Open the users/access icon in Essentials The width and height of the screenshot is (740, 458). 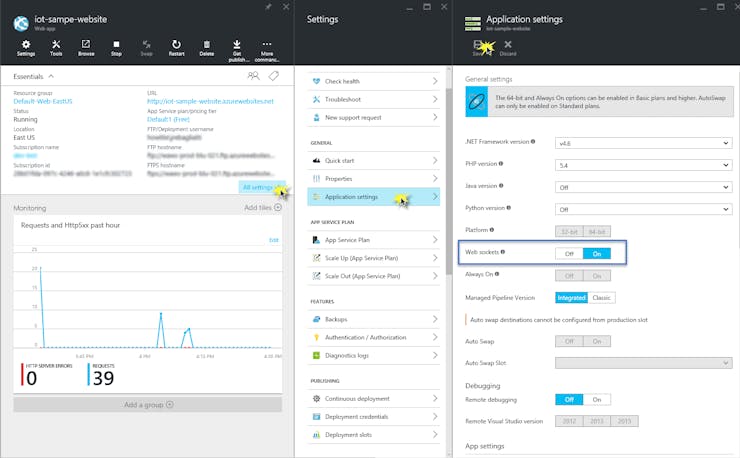[253, 76]
